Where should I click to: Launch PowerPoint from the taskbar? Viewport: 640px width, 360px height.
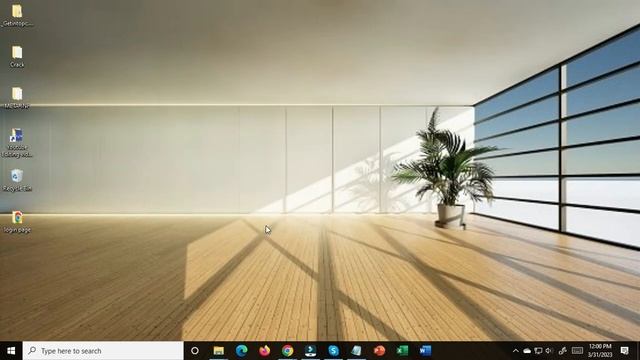click(x=379, y=351)
